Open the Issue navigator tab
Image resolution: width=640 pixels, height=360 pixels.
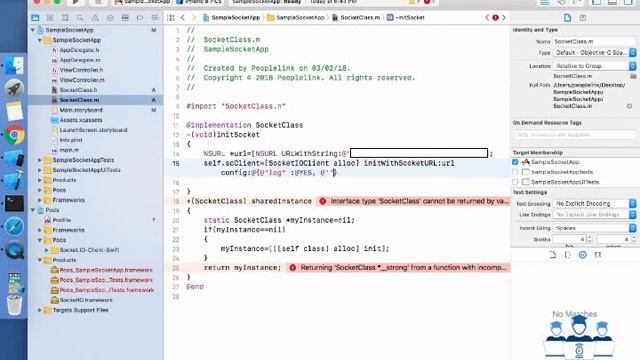[x=95, y=18]
